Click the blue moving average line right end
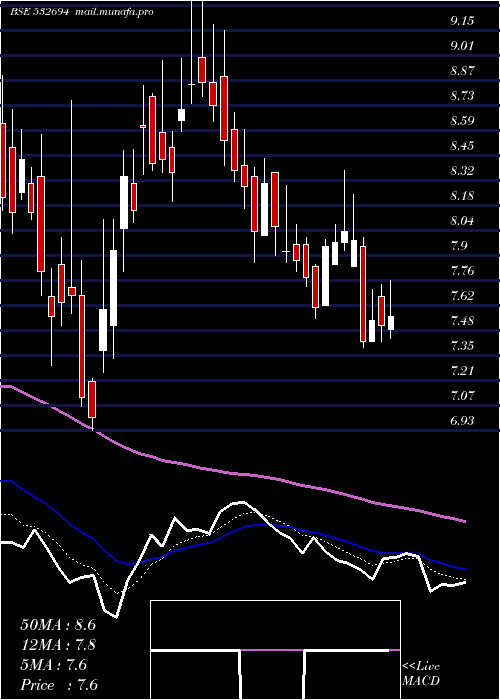 [463, 569]
